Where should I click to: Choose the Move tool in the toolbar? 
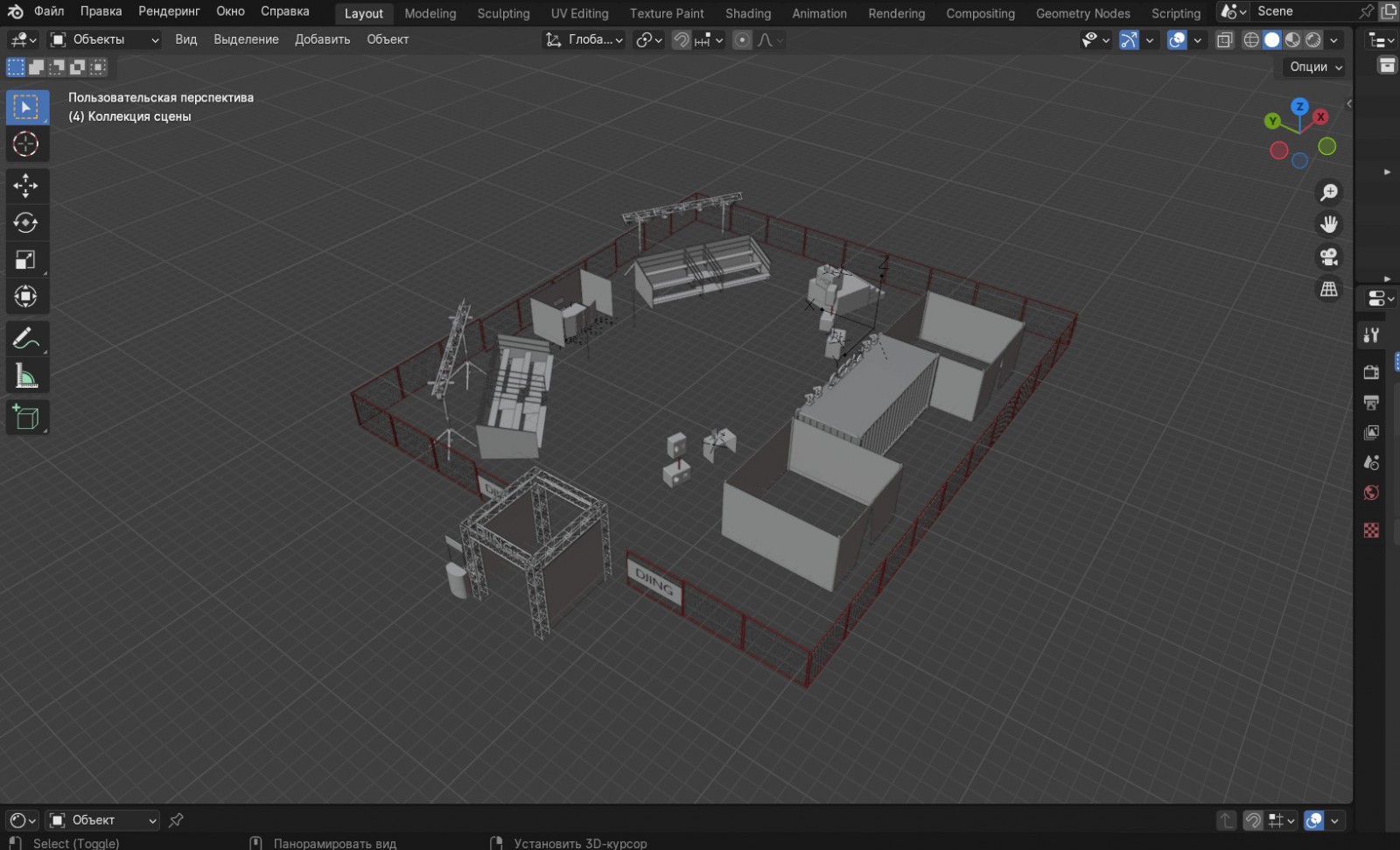[x=26, y=185]
